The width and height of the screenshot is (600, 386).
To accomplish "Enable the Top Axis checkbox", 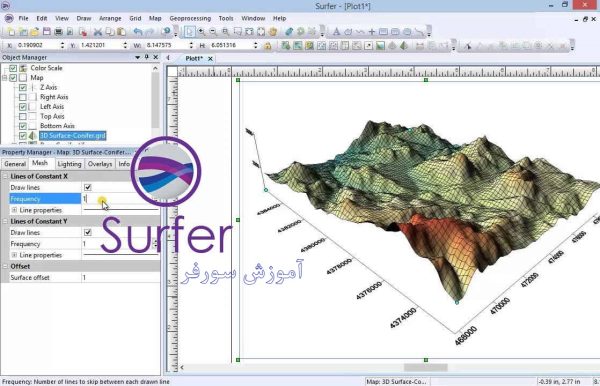I will [23, 116].
